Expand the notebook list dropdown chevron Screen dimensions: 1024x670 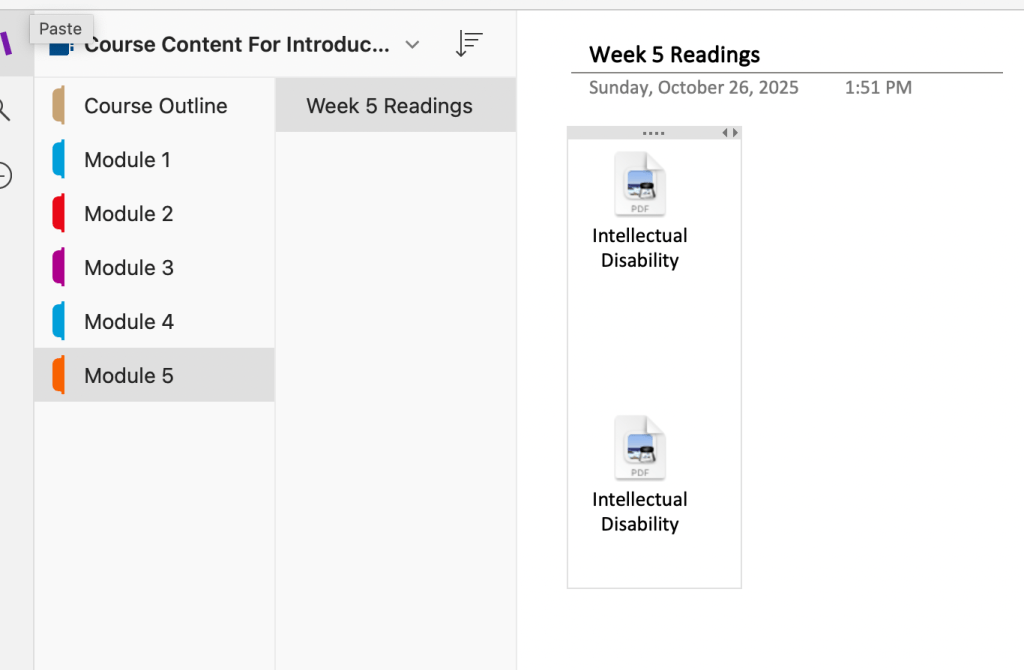coord(412,45)
